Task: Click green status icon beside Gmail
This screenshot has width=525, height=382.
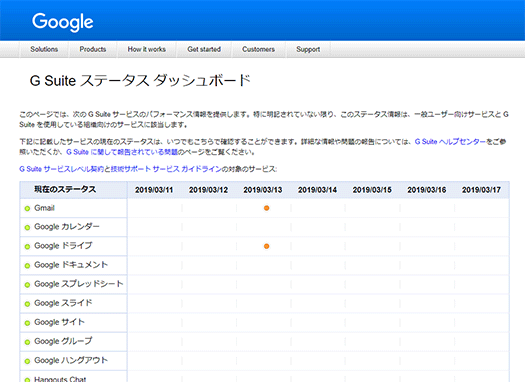Action: point(27,209)
